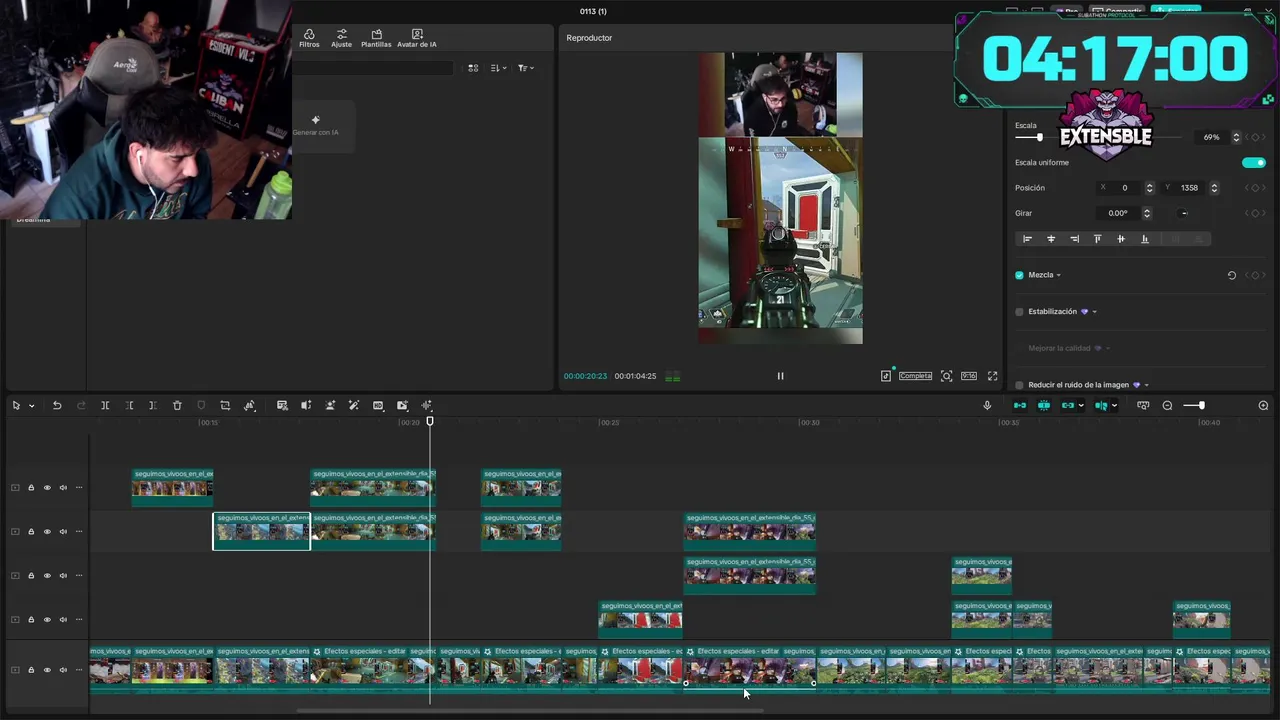1280x720 pixels.
Task: Step the Girar rotation value stepper
Action: pyautogui.click(x=1147, y=213)
